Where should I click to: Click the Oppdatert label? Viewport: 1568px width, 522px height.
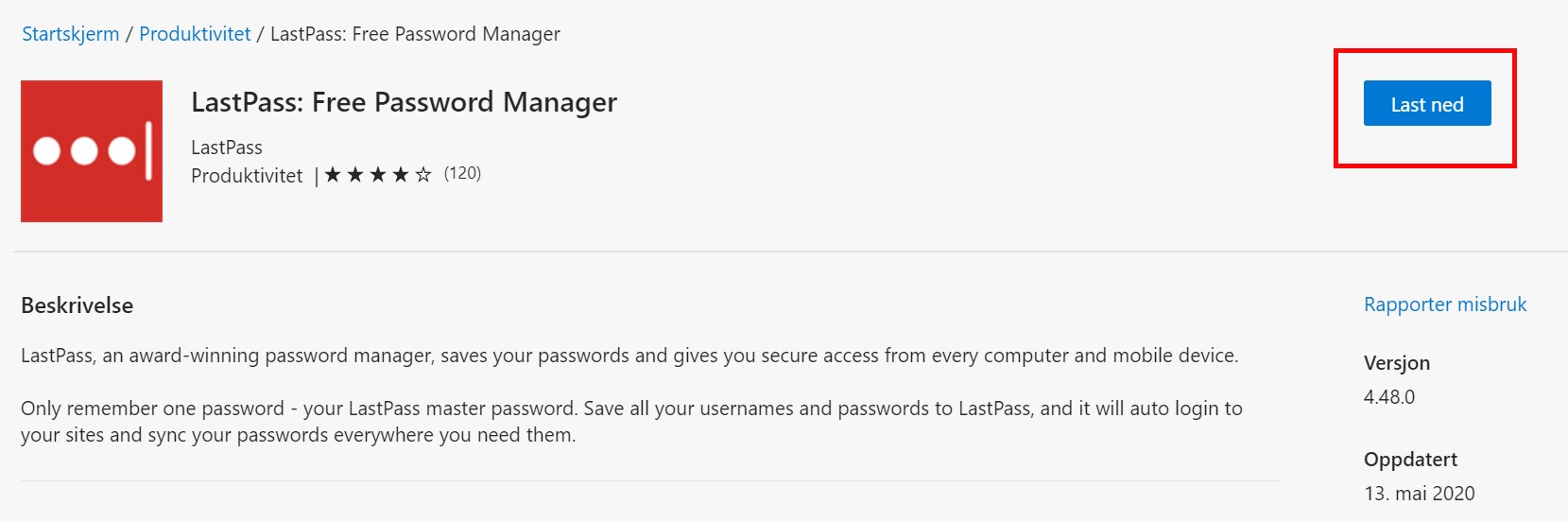click(1410, 460)
